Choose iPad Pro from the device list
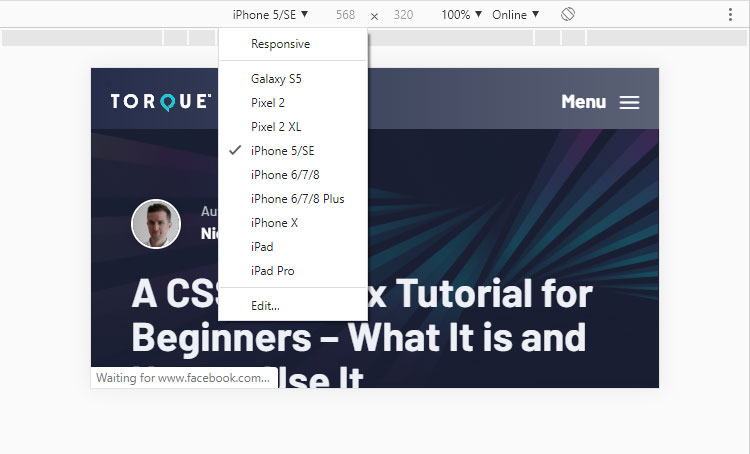This screenshot has width=750, height=454. click(x=293, y=271)
